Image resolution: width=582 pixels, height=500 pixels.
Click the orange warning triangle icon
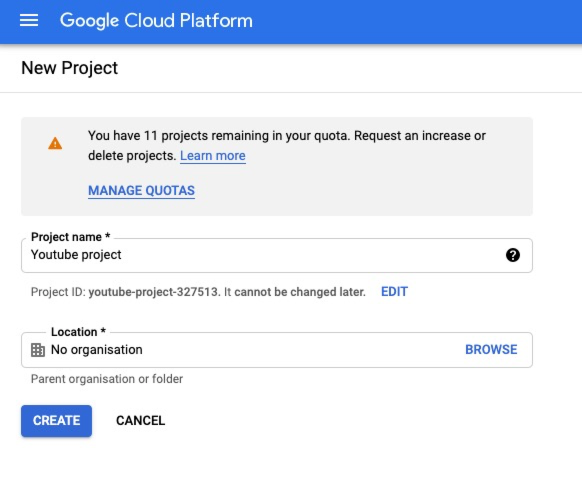click(x=55, y=143)
